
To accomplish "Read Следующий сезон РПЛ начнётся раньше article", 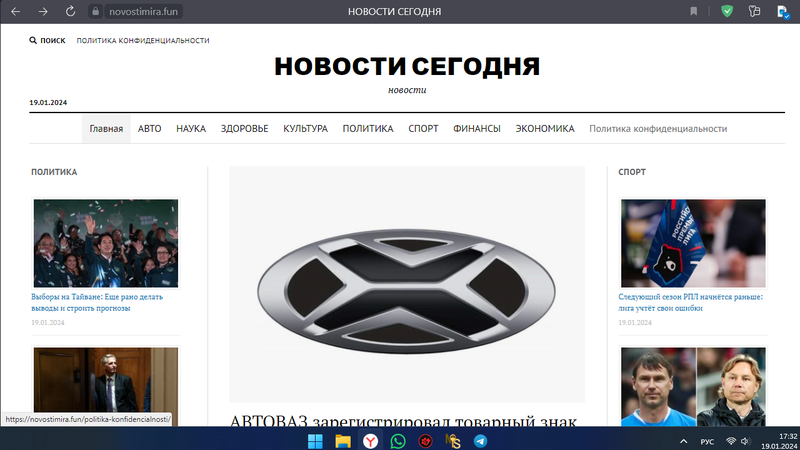I will (690, 302).
